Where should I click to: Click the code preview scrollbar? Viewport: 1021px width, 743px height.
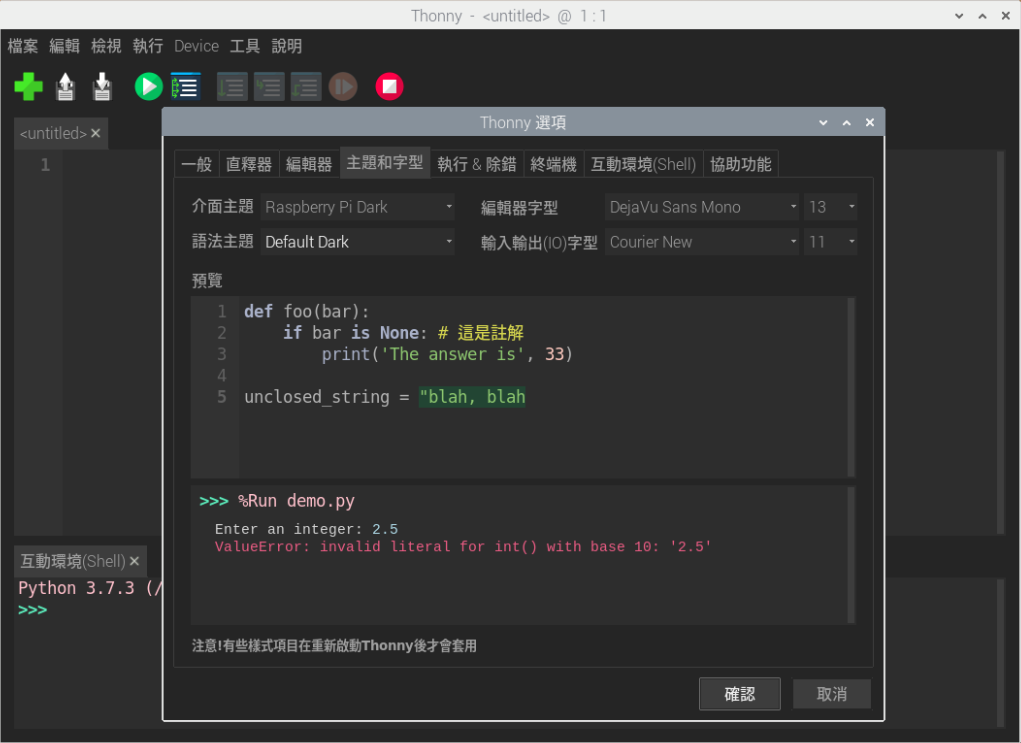point(851,387)
